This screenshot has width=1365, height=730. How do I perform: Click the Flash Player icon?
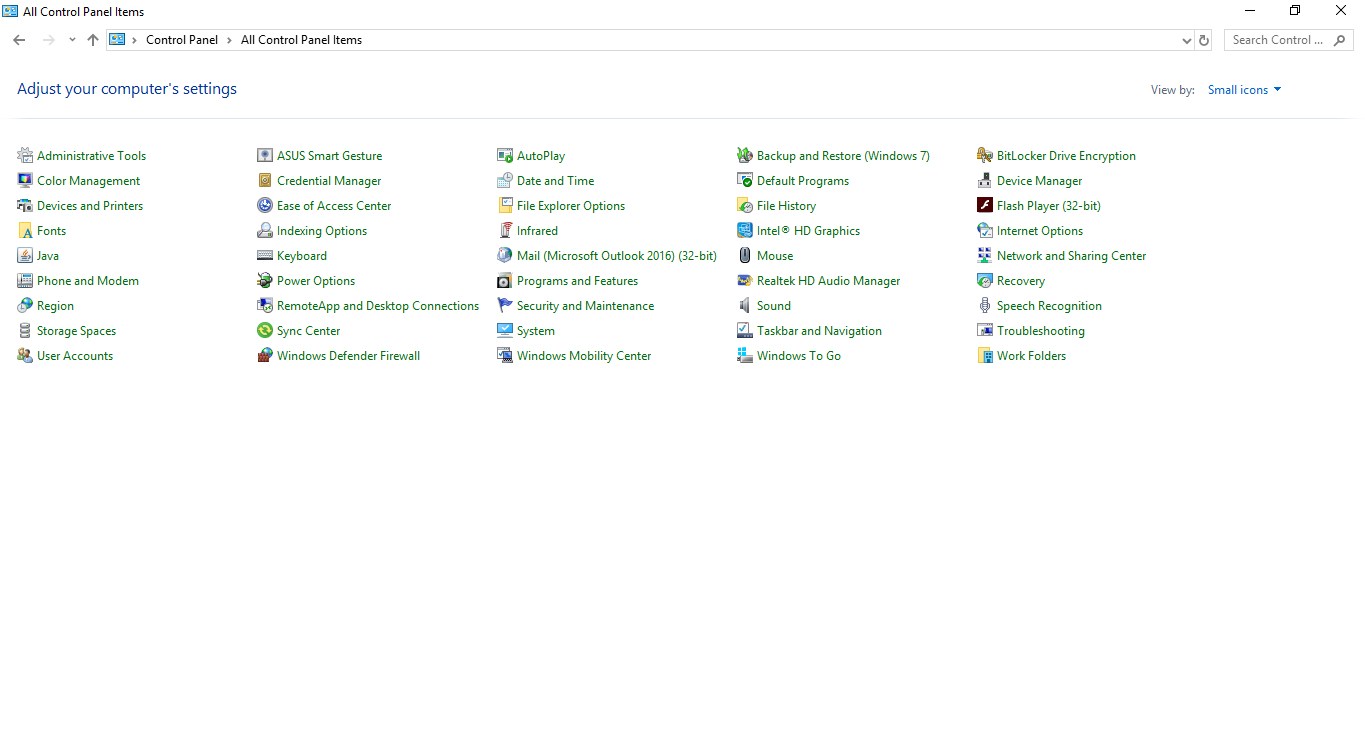[x=985, y=205]
